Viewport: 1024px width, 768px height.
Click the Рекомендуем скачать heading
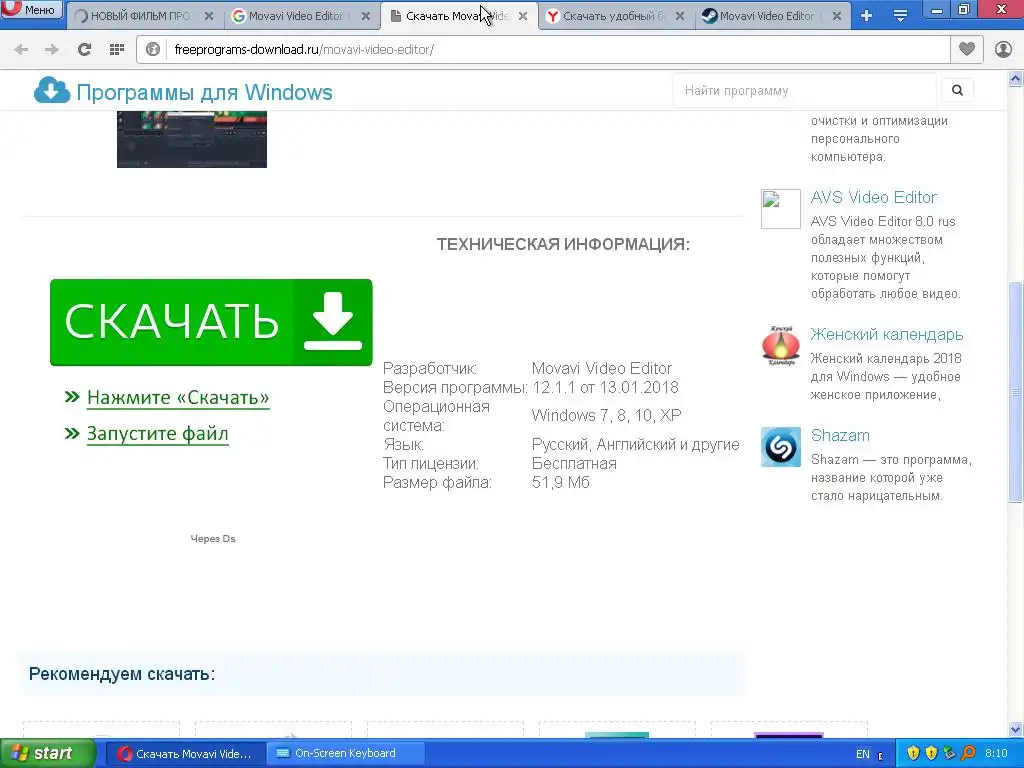pyautogui.click(x=121, y=674)
